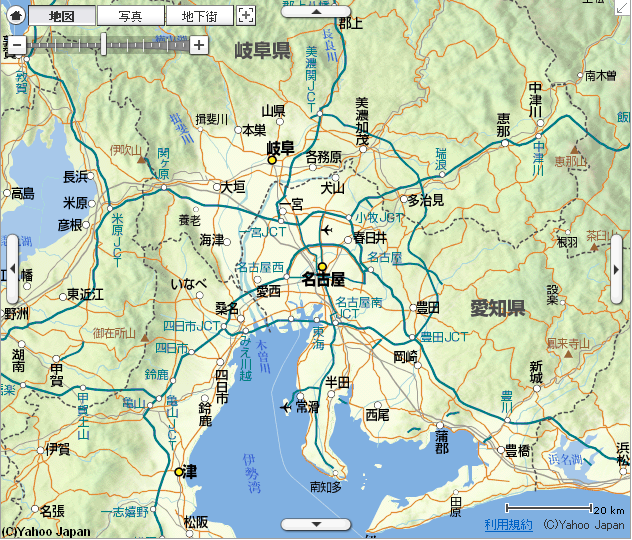
Task: Zoom out with the minus button
Action: tap(16, 45)
